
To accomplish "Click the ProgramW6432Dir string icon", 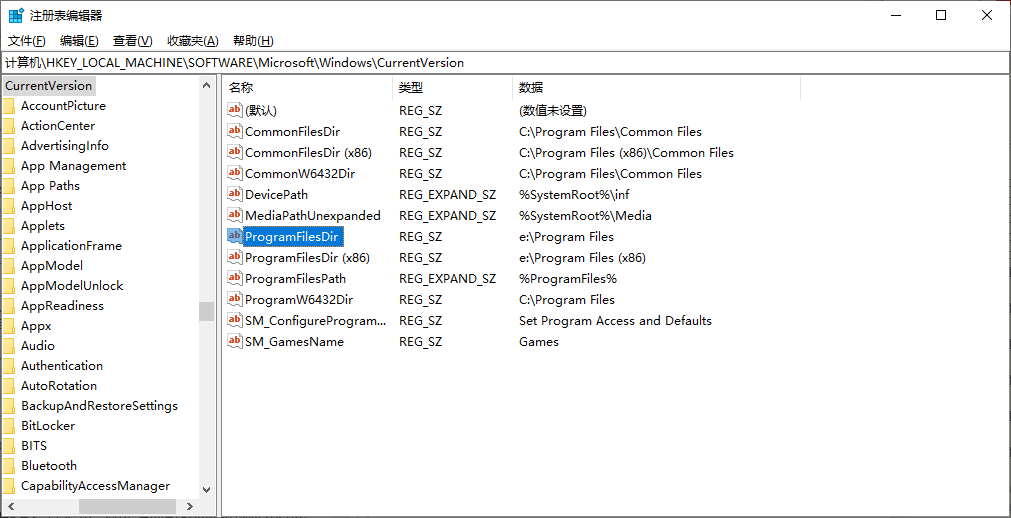I will pyautogui.click(x=235, y=299).
